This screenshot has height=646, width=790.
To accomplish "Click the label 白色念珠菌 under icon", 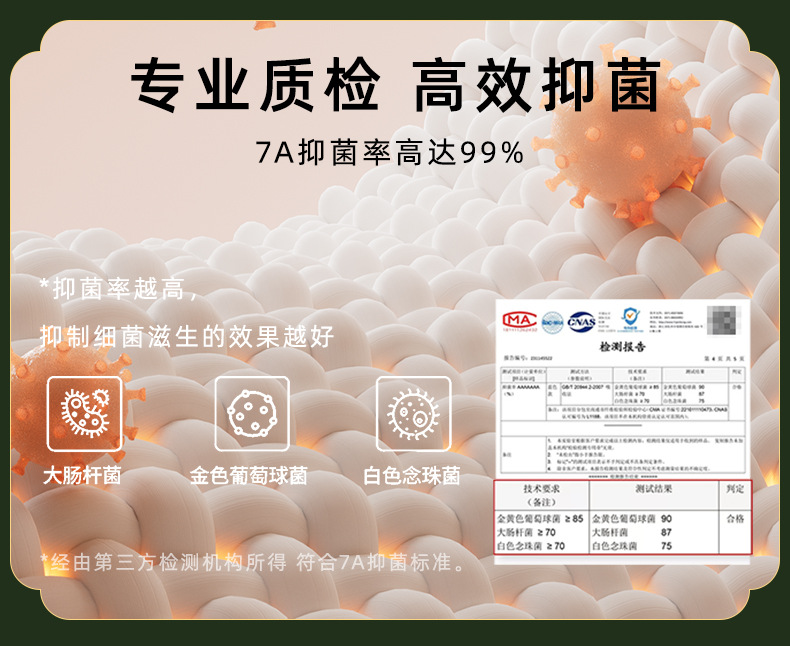I will coord(412,475).
